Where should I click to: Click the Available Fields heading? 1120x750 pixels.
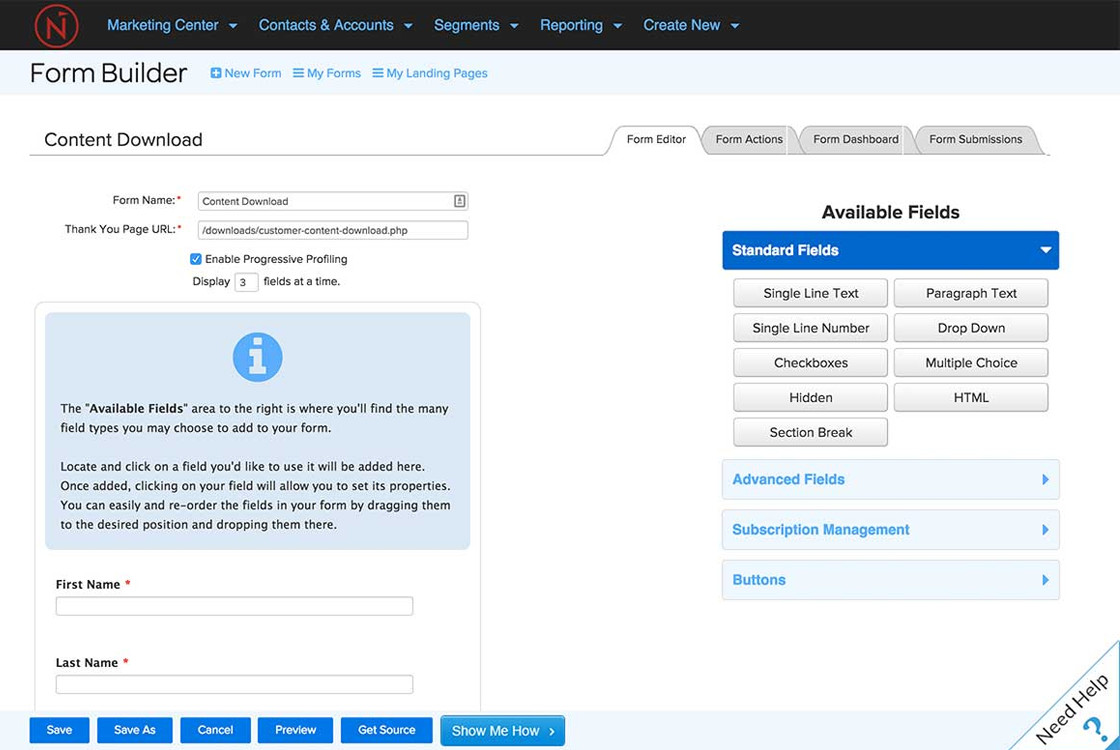click(x=891, y=212)
